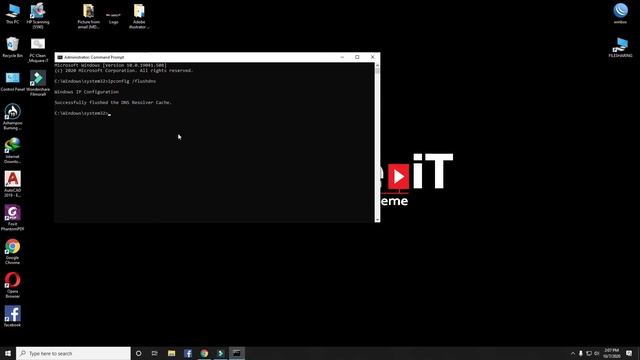Open the winbox desktop icon
The height and width of the screenshot is (360, 640).
620,13
